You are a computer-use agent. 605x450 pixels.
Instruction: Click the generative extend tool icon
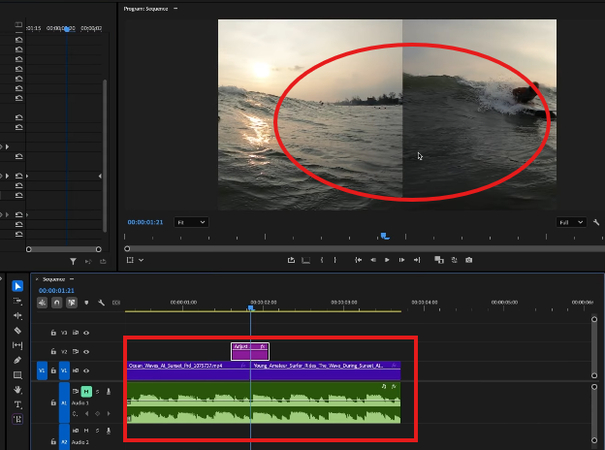[x=17, y=419]
